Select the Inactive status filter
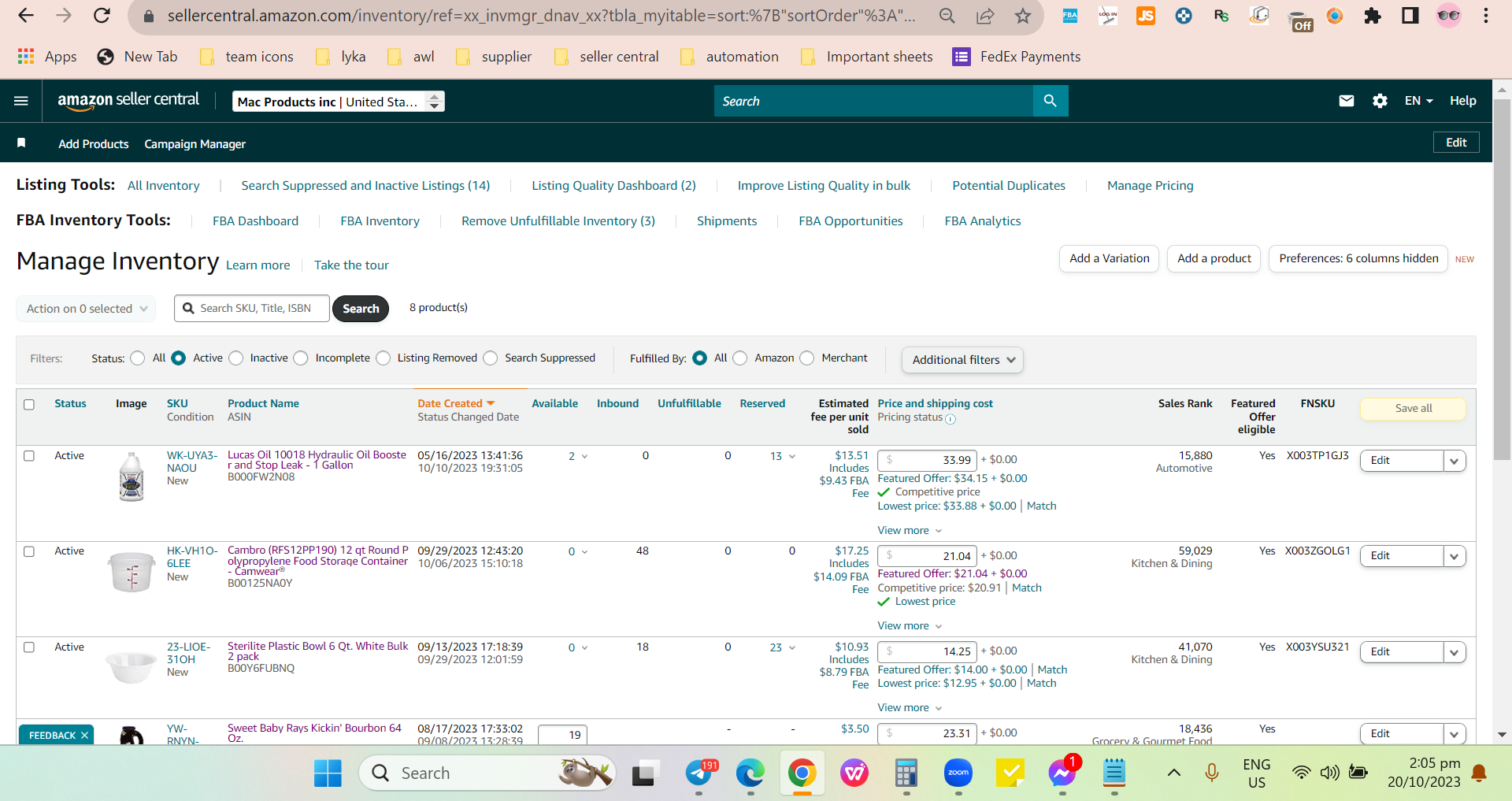The height and width of the screenshot is (801, 1512). 235,358
